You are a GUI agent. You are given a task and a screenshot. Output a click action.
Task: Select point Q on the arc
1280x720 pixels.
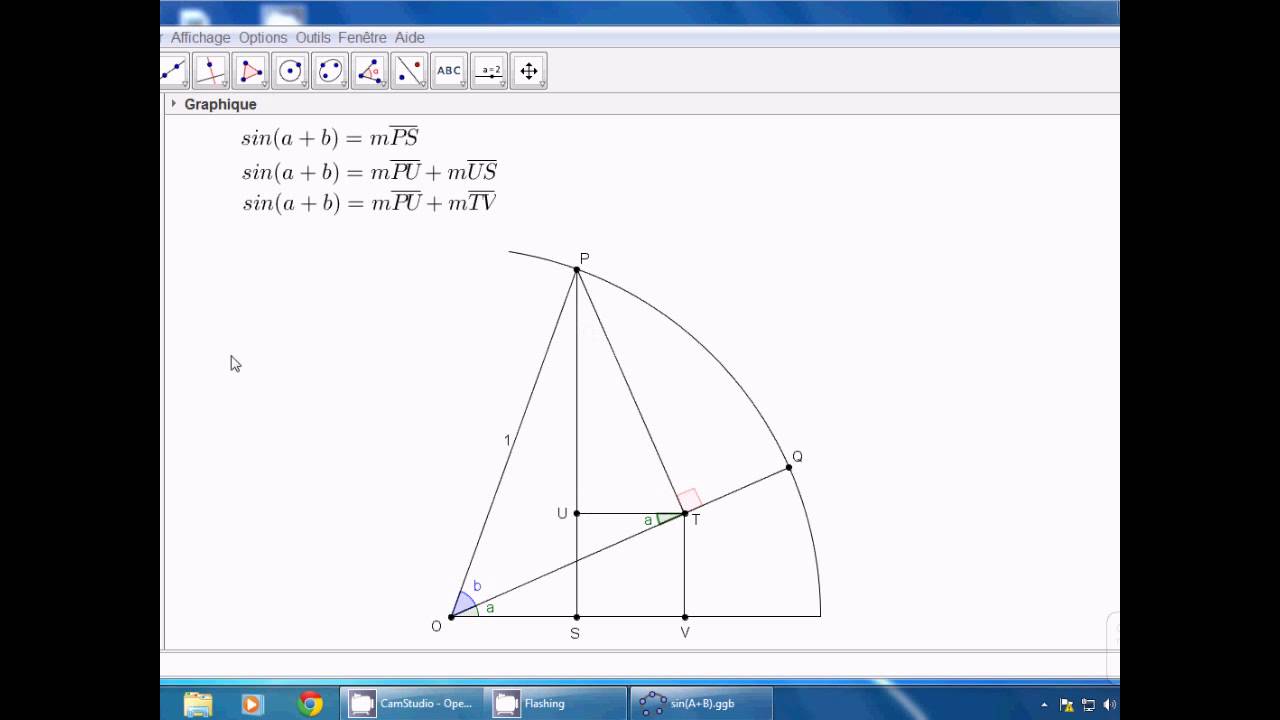789,467
